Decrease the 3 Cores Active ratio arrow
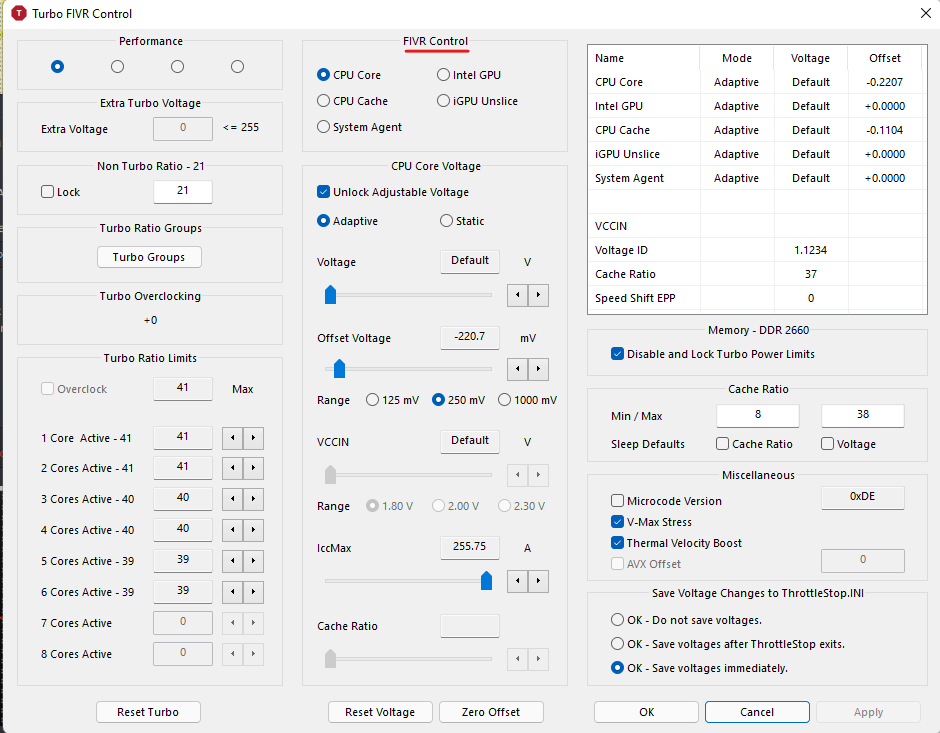The image size is (940, 733). click(233, 499)
